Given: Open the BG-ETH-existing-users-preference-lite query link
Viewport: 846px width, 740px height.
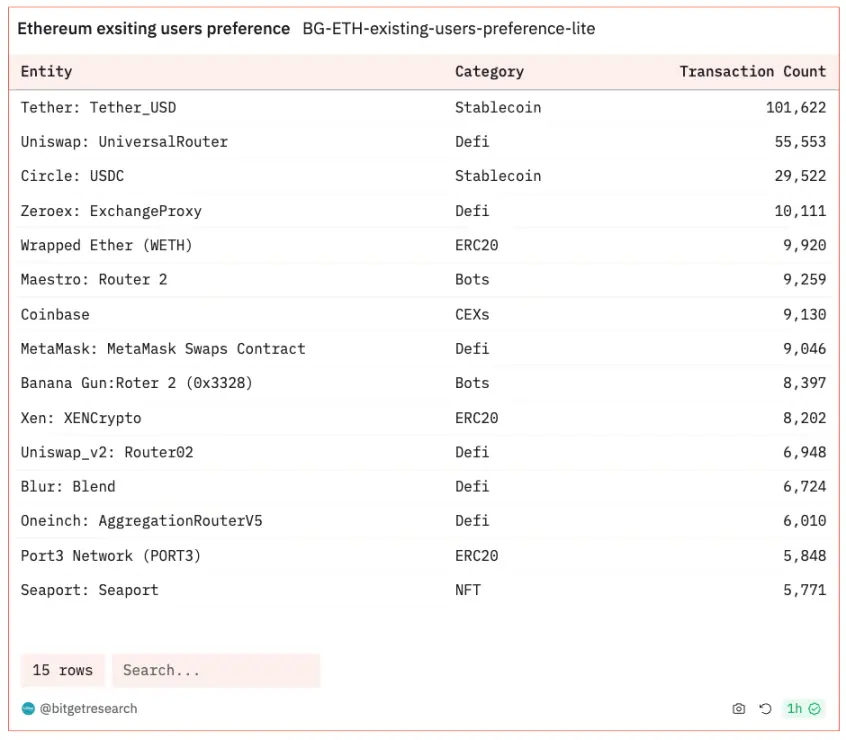Looking at the screenshot, I should point(448,29).
